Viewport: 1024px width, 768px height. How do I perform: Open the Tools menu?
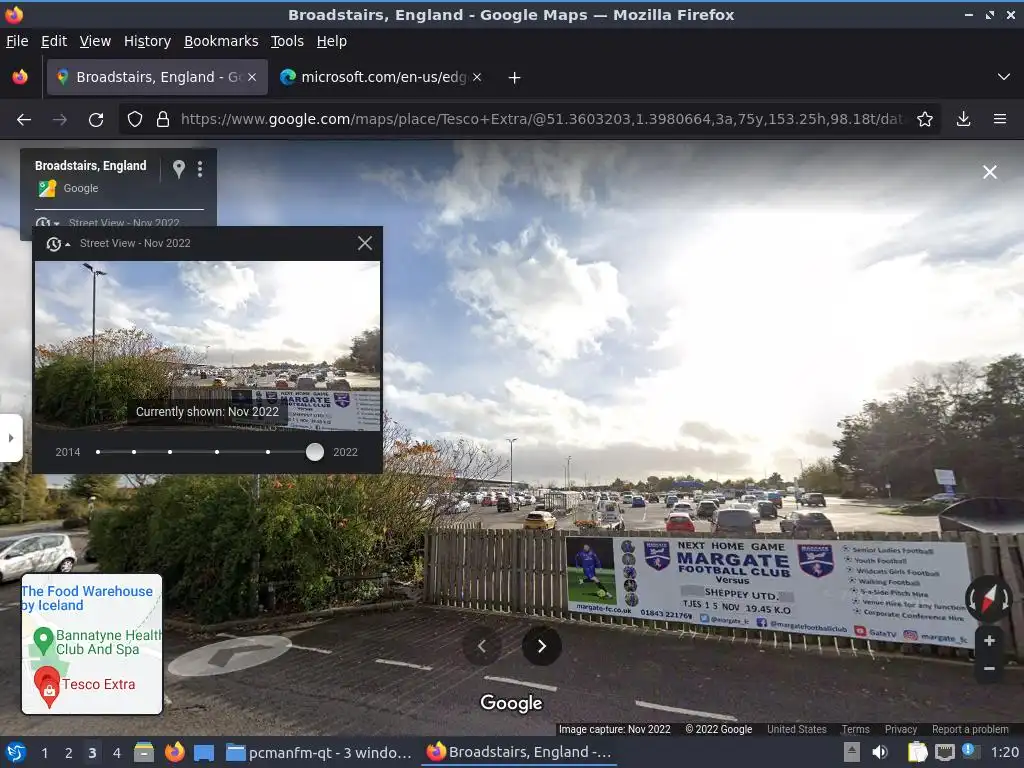(x=287, y=41)
